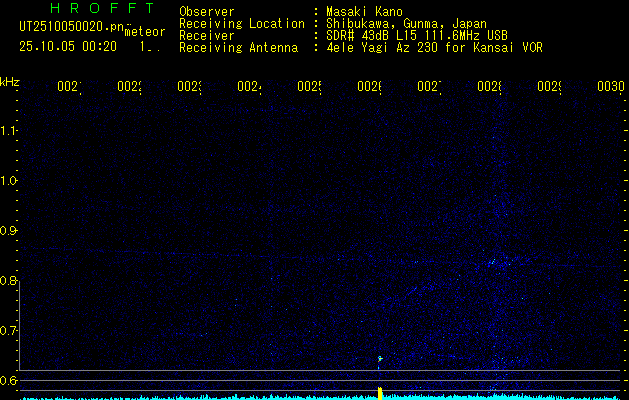Click the 0.6 kHz axis label
629x400 pixels.
(8, 380)
